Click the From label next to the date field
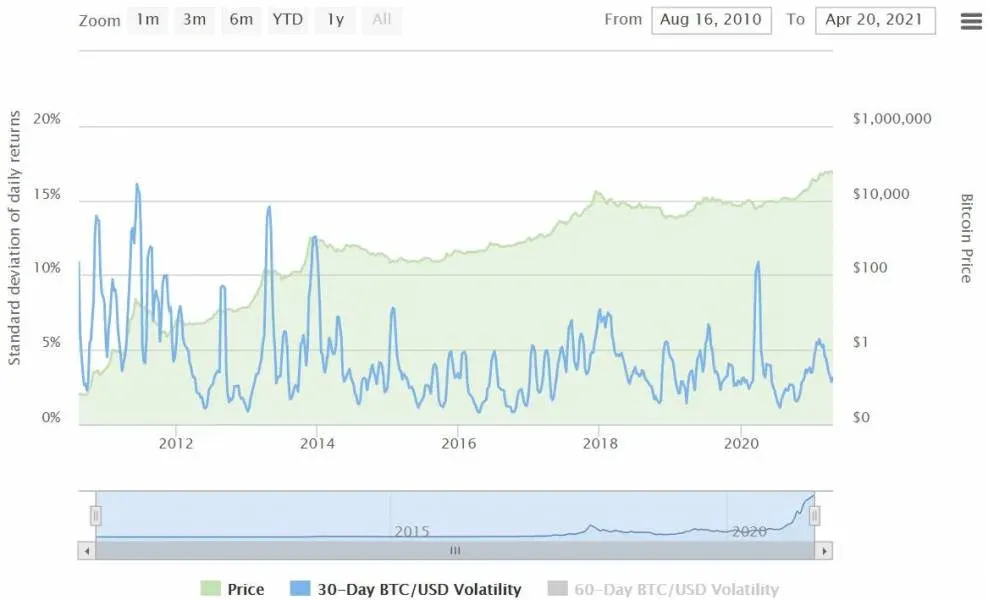This screenshot has width=988, height=600. (x=623, y=20)
